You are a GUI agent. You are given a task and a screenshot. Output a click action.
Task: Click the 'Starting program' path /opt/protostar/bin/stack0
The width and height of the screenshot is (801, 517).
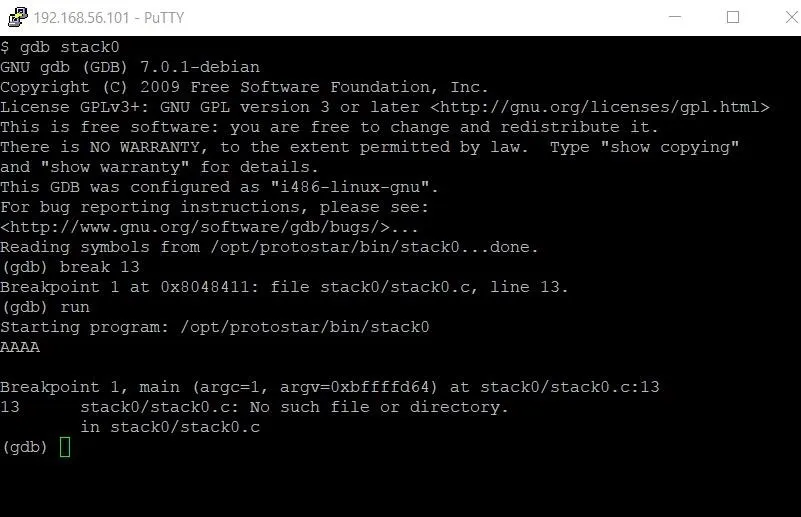(x=305, y=327)
